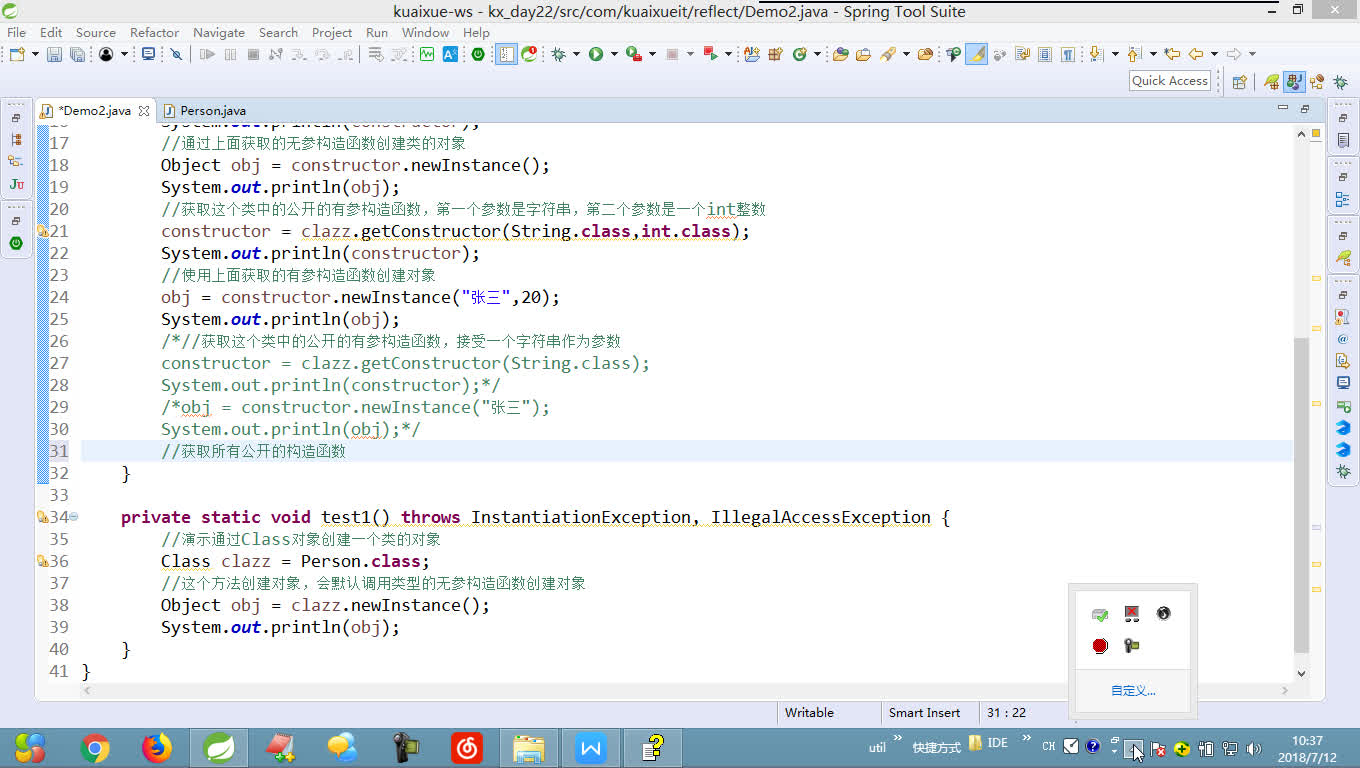Click line 31 comment 获取所有公开的构造函数
The image size is (1360, 768).
(253, 451)
